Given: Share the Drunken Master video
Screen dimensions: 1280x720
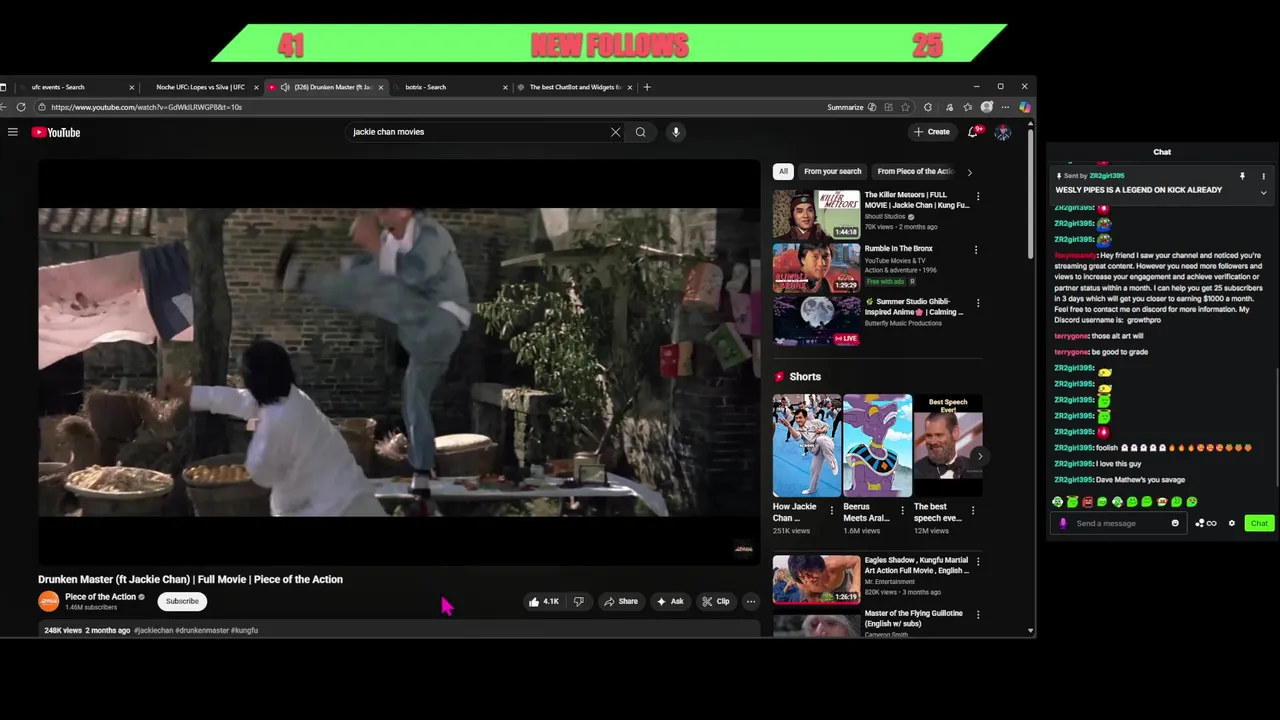Looking at the screenshot, I should pyautogui.click(x=620, y=601).
